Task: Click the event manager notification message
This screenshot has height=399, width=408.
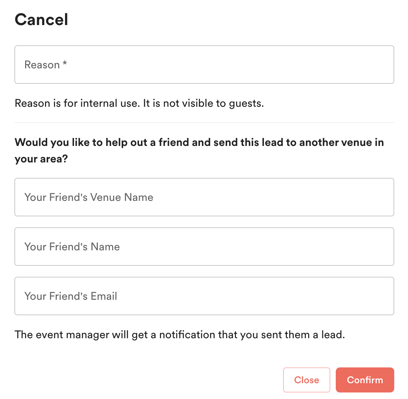Action: [180, 334]
